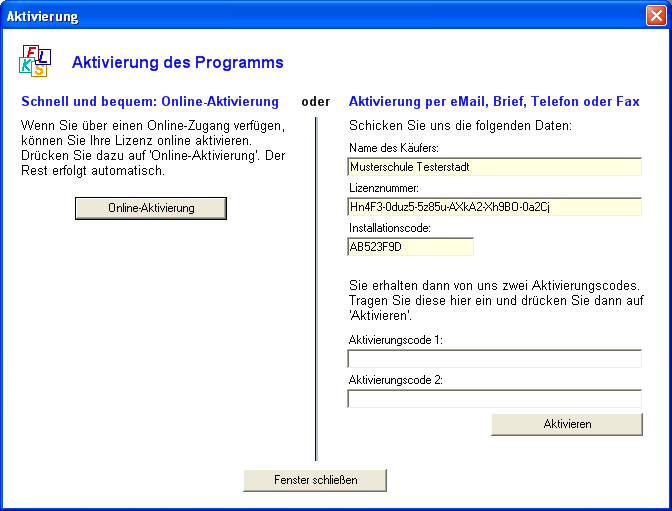672x511 pixels.
Task: Click the Lizenznummer label
Action: pos(383,188)
